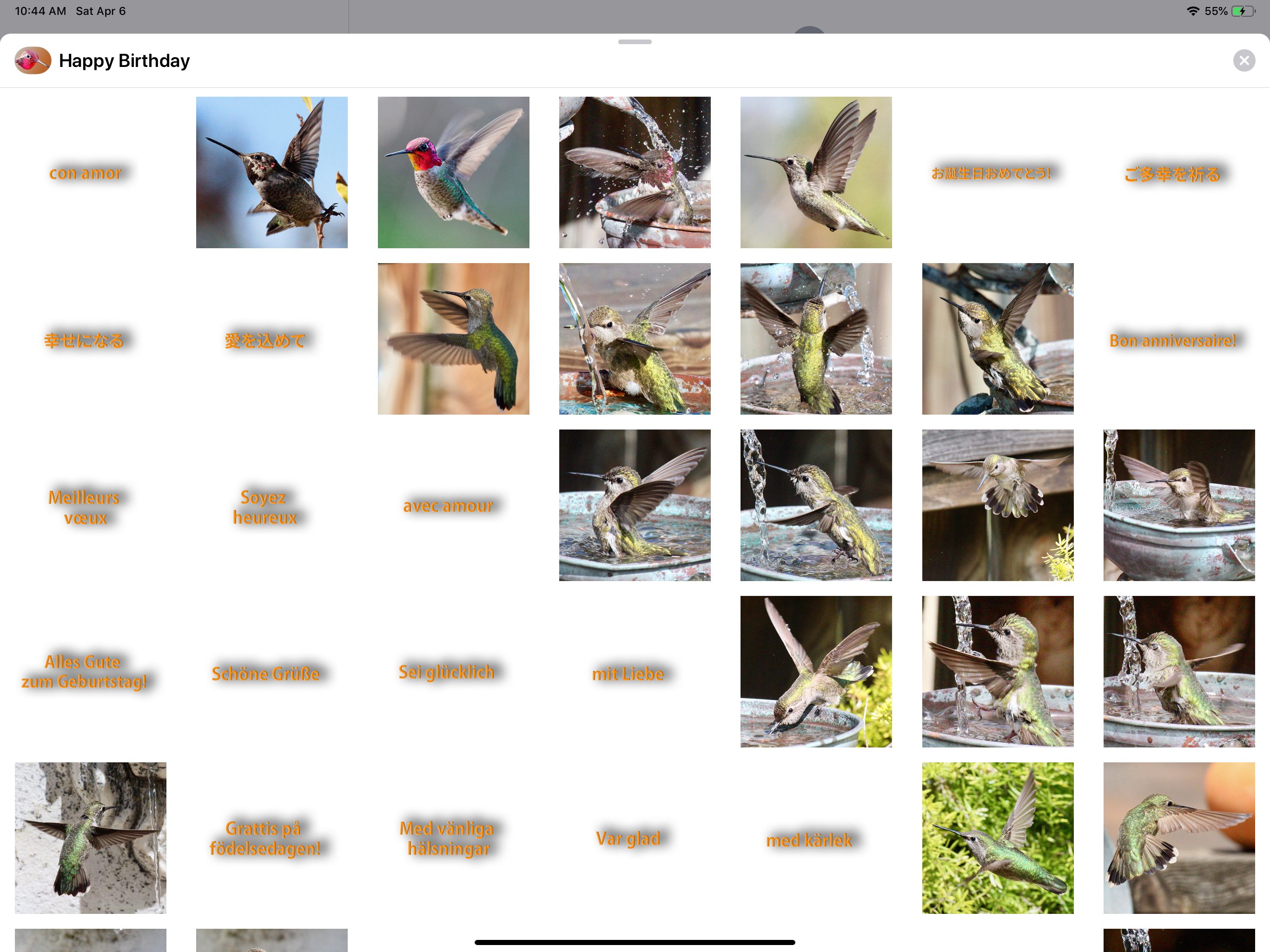The image size is (1270, 952).
Task: Select the hummingbird against blue sky photo
Action: point(271,173)
